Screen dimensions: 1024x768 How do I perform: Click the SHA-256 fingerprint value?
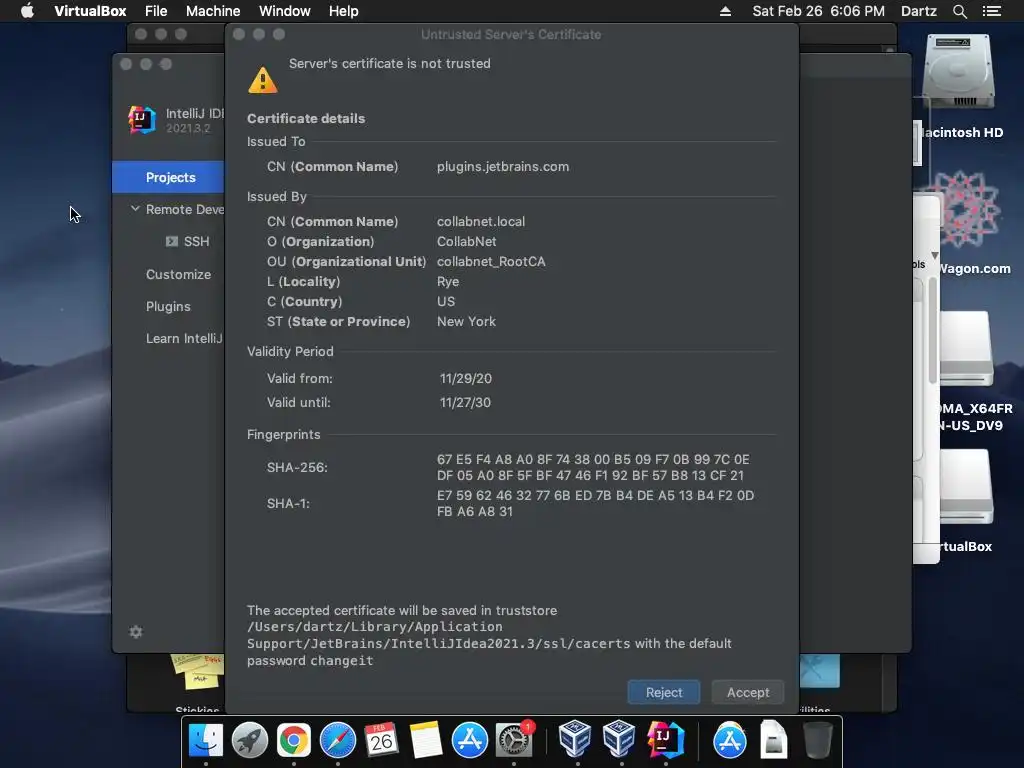pyautogui.click(x=593, y=468)
